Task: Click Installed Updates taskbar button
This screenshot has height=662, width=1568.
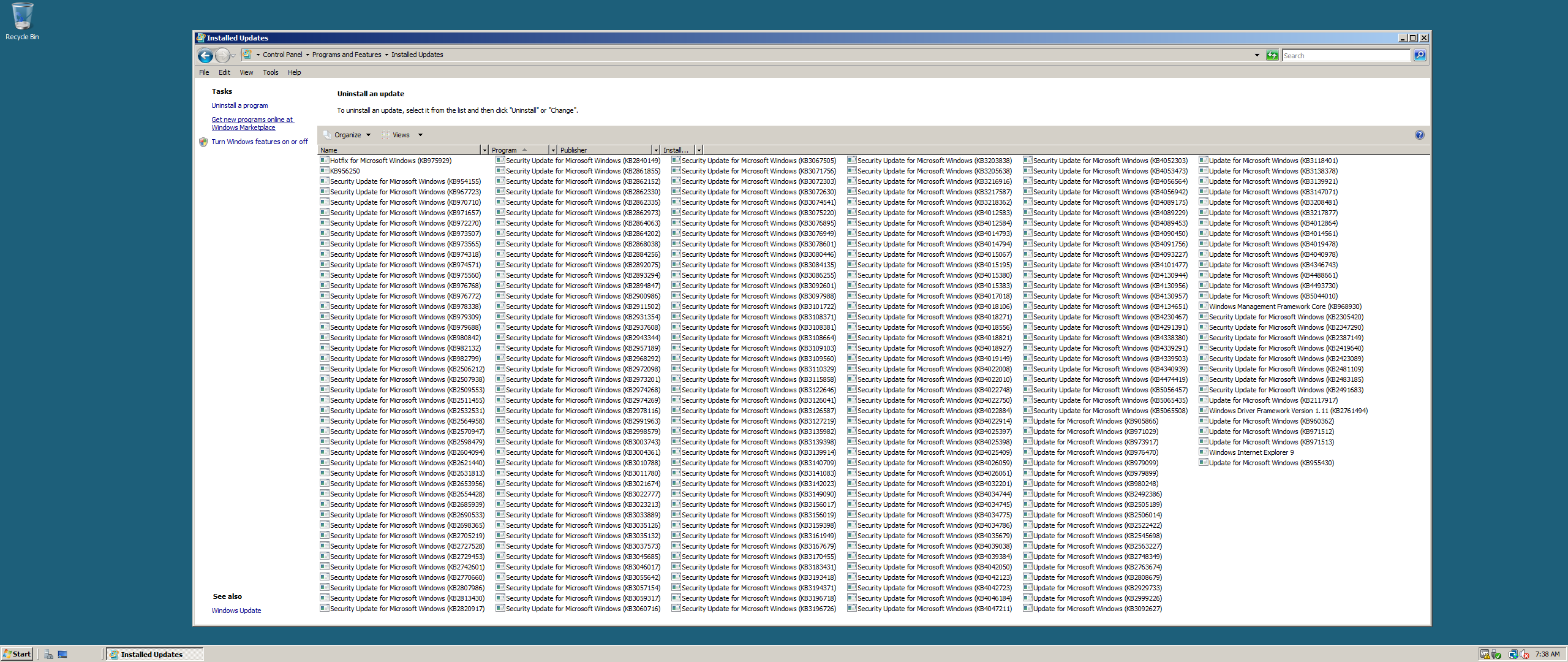Action: [x=154, y=654]
